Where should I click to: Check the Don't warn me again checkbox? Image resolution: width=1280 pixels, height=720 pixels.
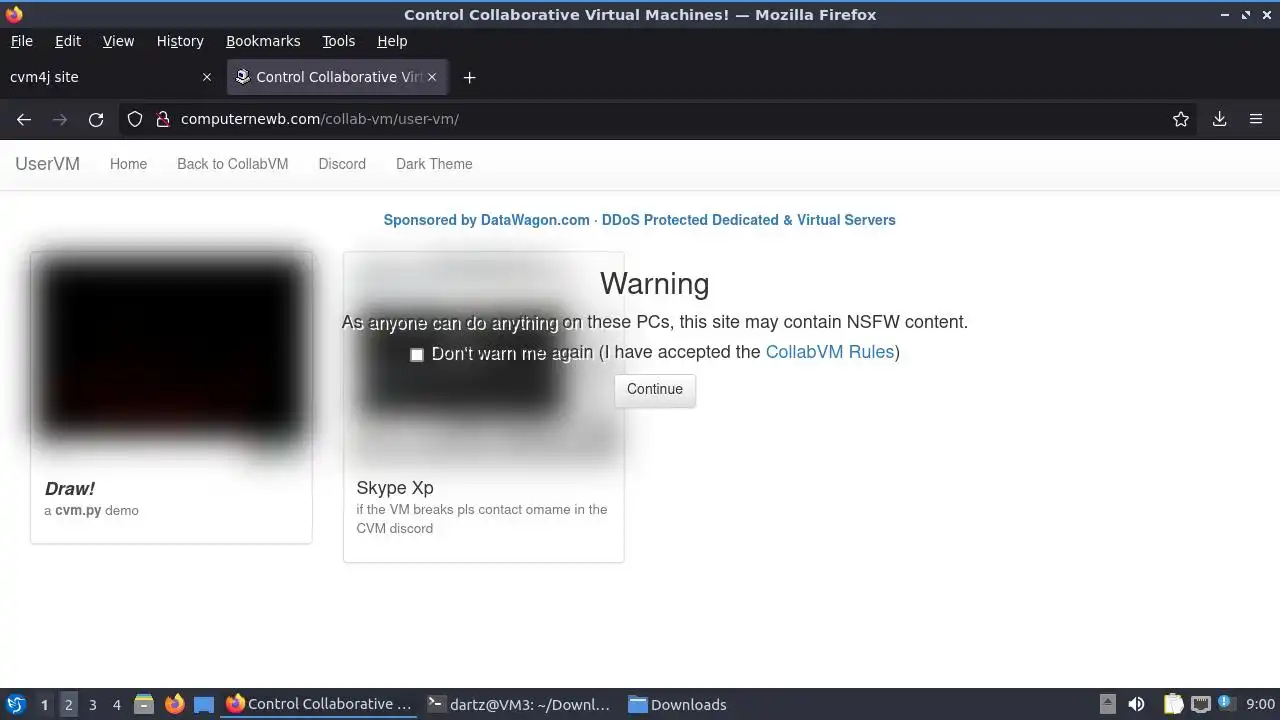click(417, 355)
